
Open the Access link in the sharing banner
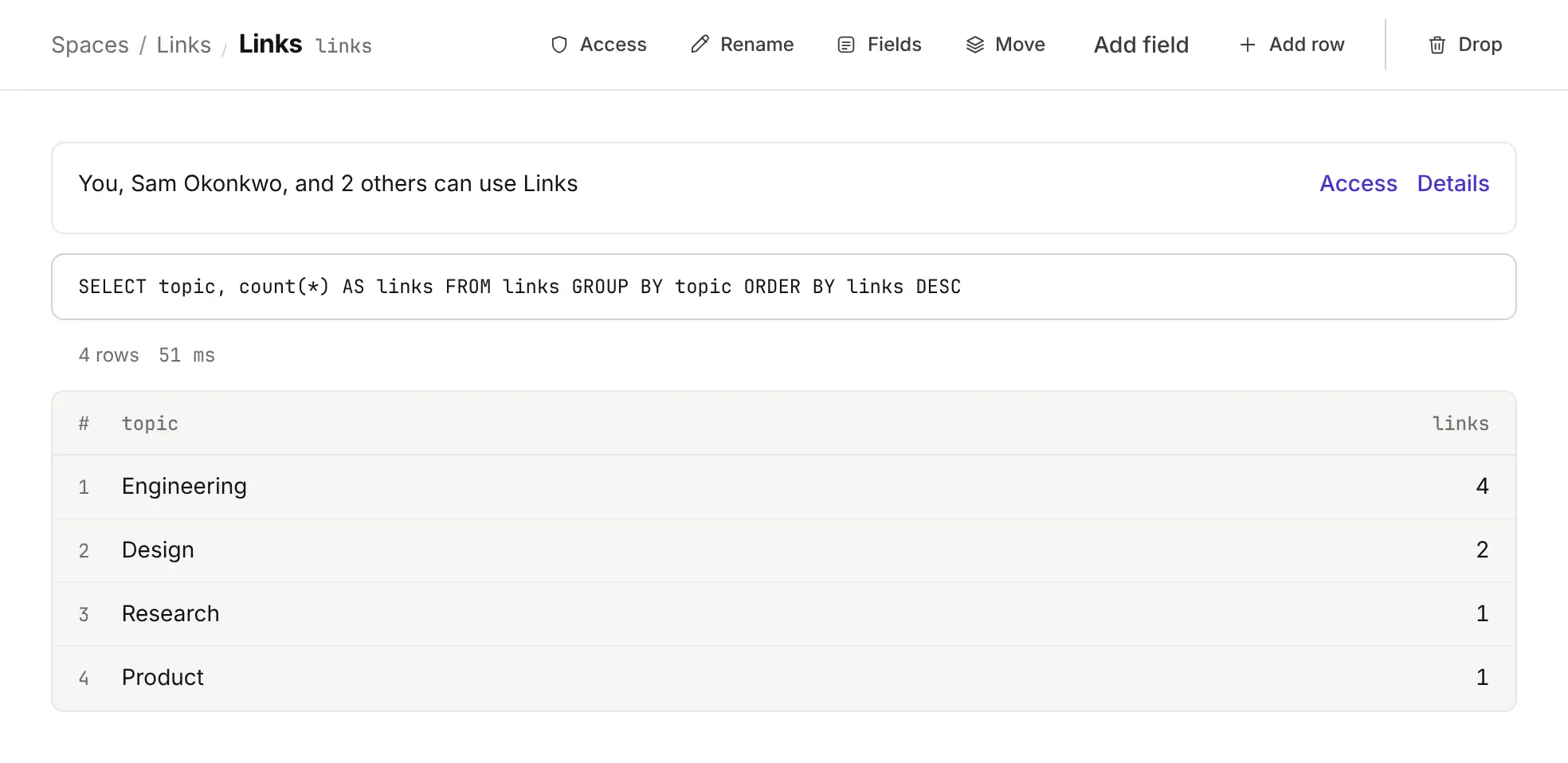pos(1358,183)
